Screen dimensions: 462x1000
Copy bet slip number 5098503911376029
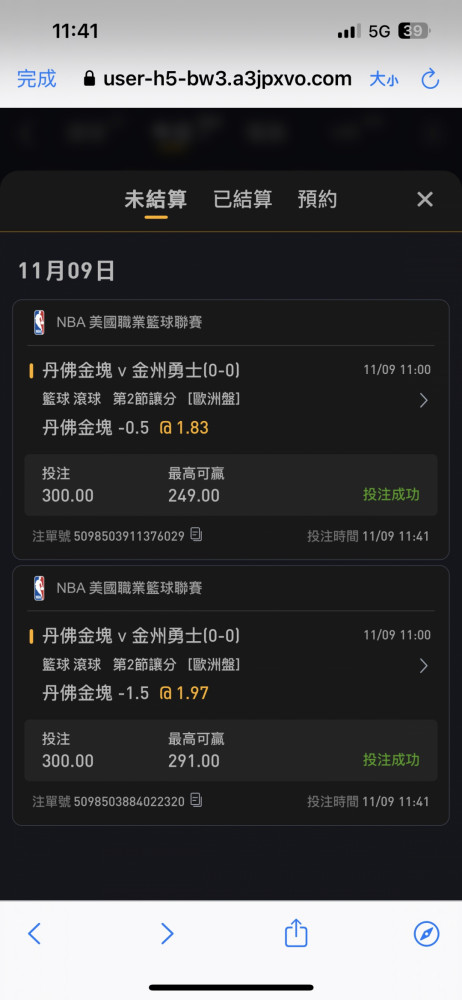(x=197, y=534)
